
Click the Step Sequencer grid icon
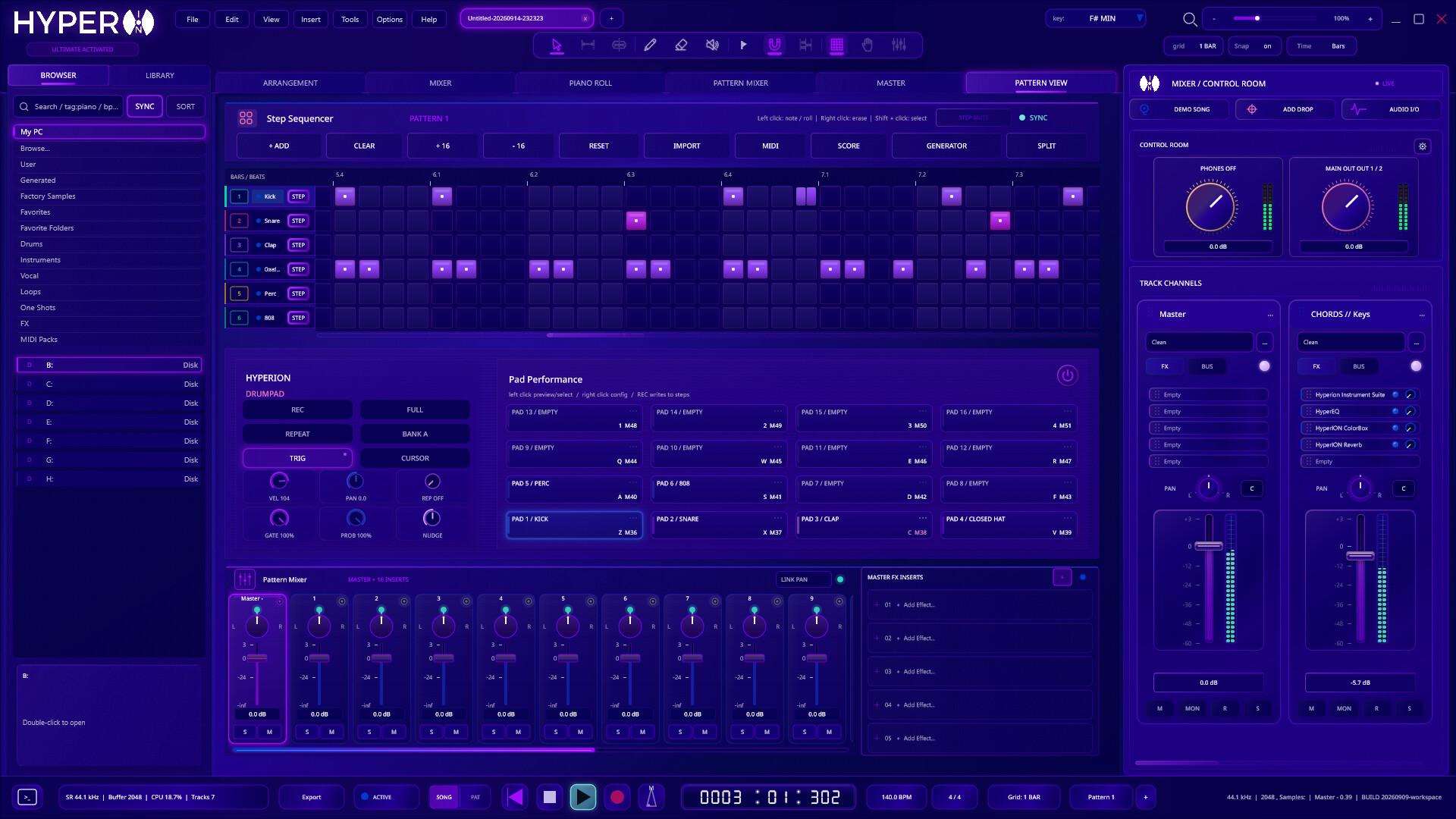(x=246, y=118)
